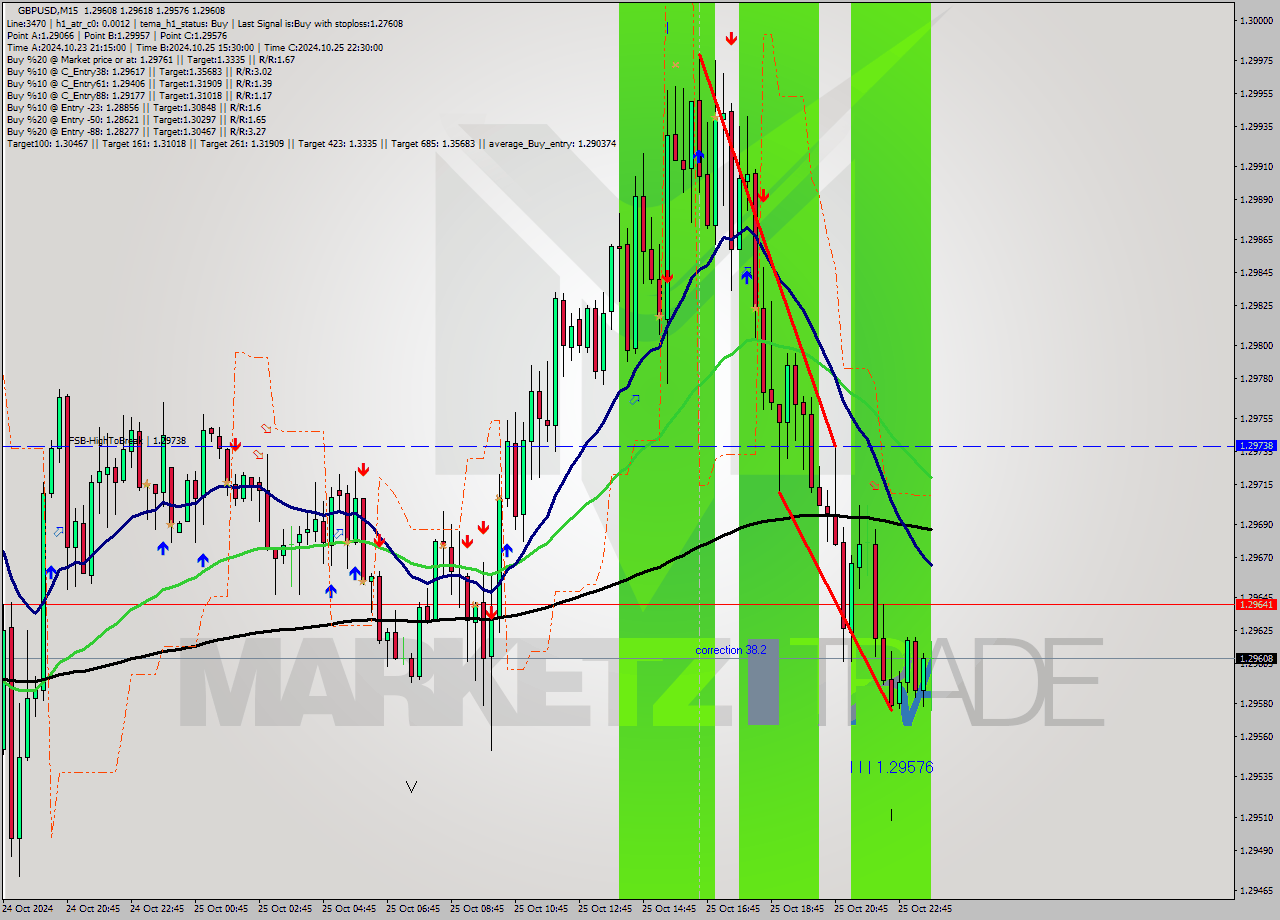Click the 1.29560 price axis label

click(1257, 736)
